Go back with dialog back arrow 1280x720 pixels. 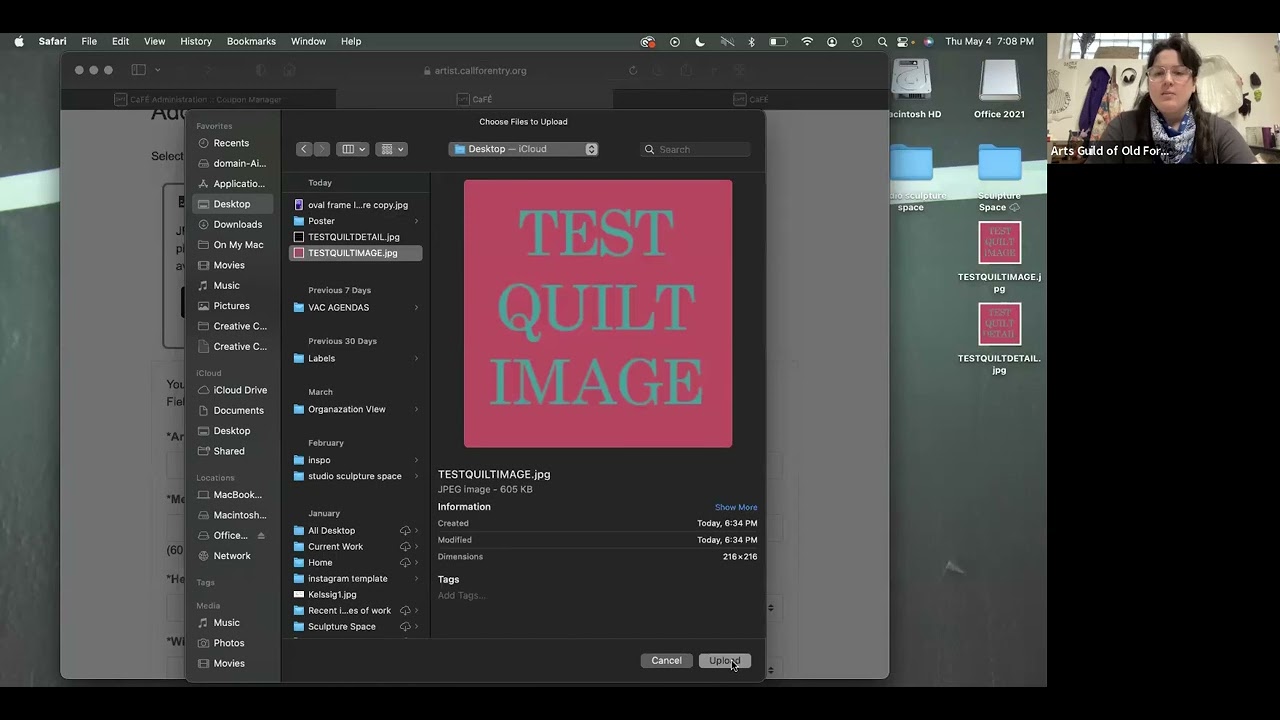click(304, 149)
